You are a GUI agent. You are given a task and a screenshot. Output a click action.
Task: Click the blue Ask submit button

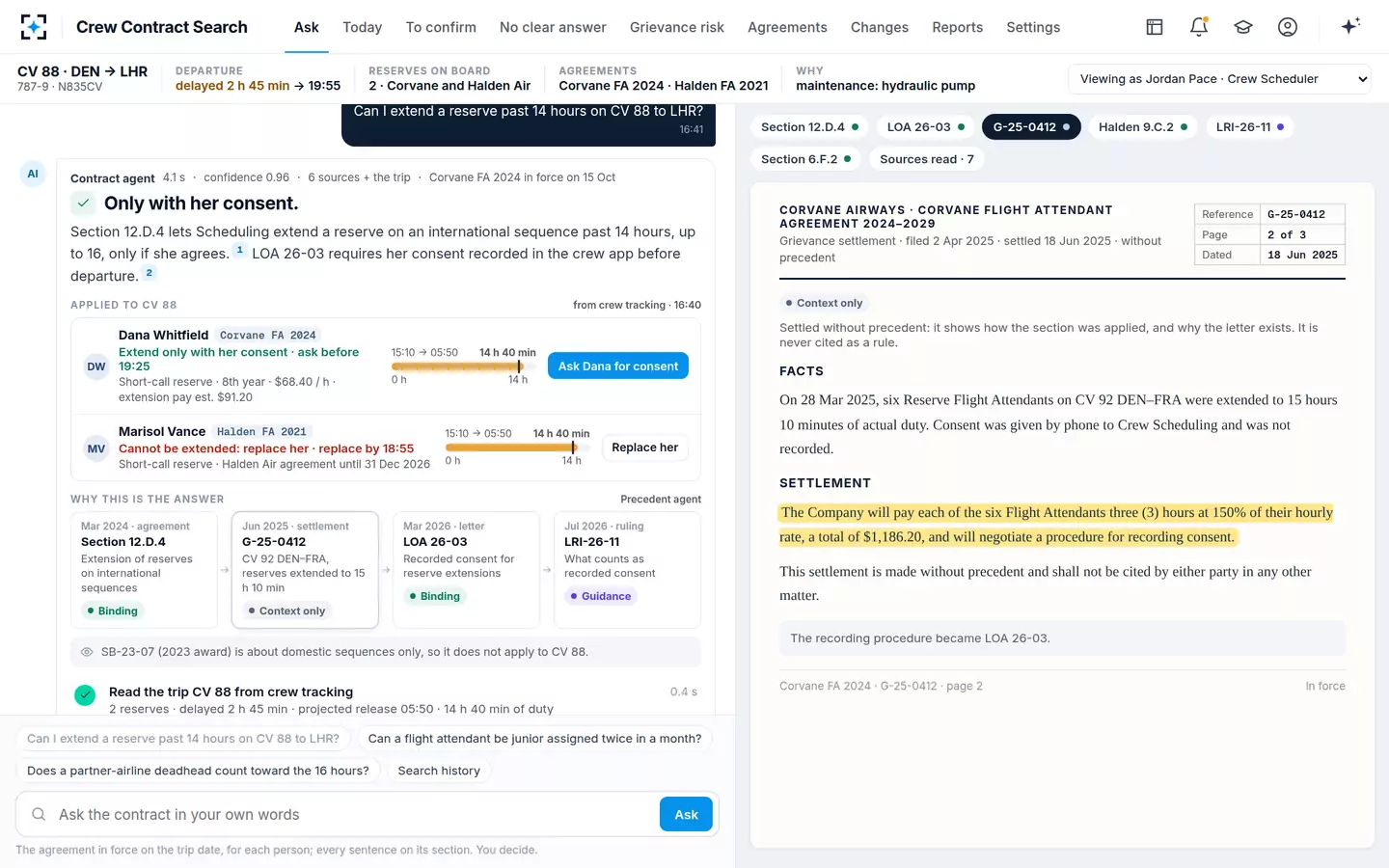point(686,814)
